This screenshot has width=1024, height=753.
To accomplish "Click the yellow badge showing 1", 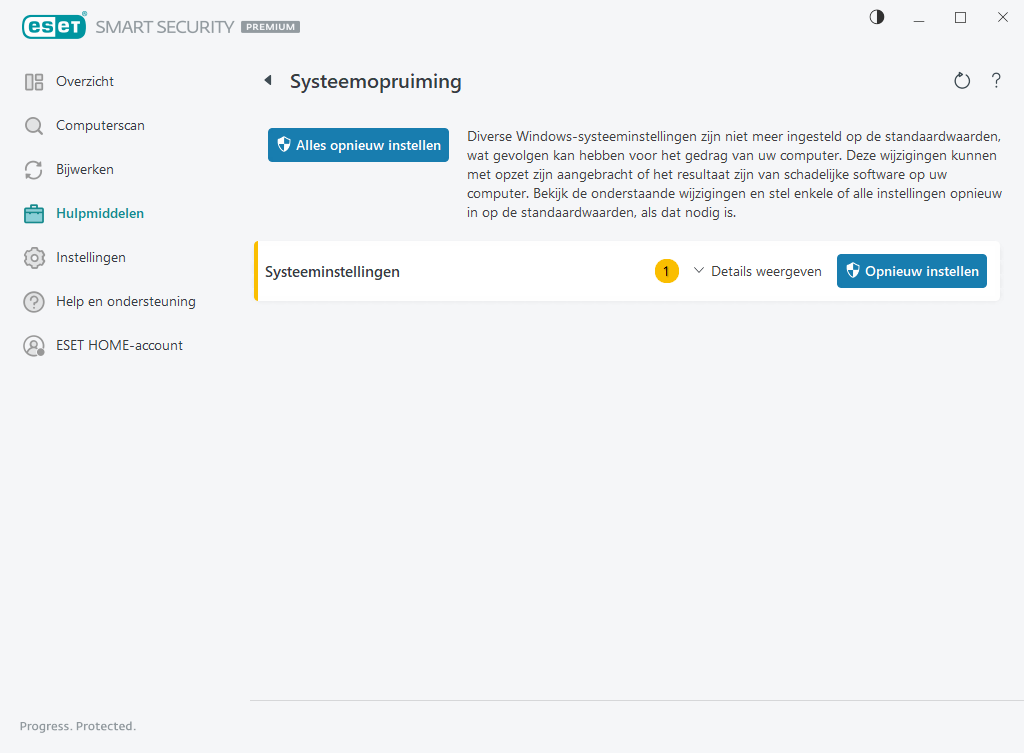I will (x=666, y=270).
